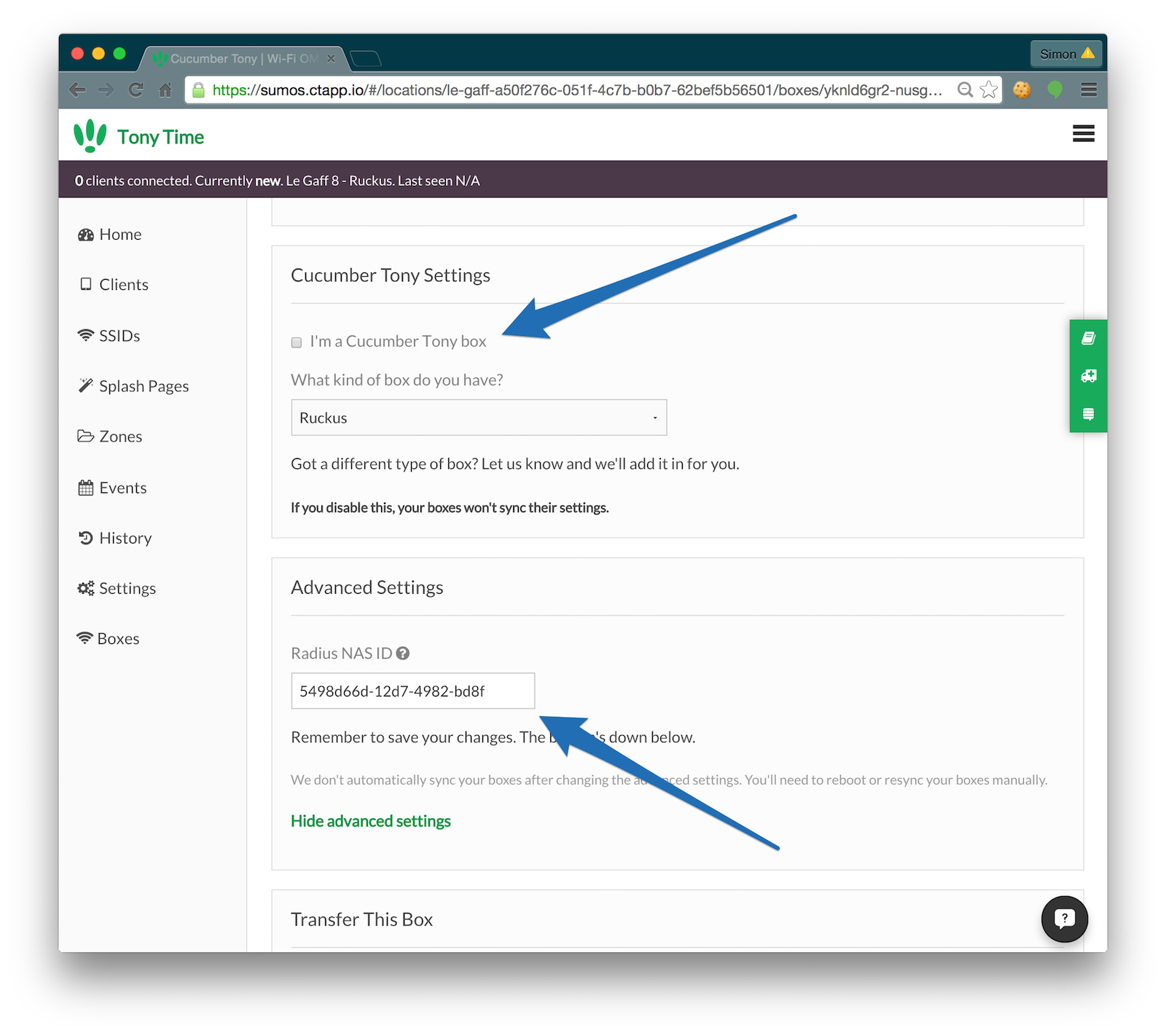The height and width of the screenshot is (1036, 1166).
Task: Click the "0 clients connected" status text
Action: (x=133, y=181)
